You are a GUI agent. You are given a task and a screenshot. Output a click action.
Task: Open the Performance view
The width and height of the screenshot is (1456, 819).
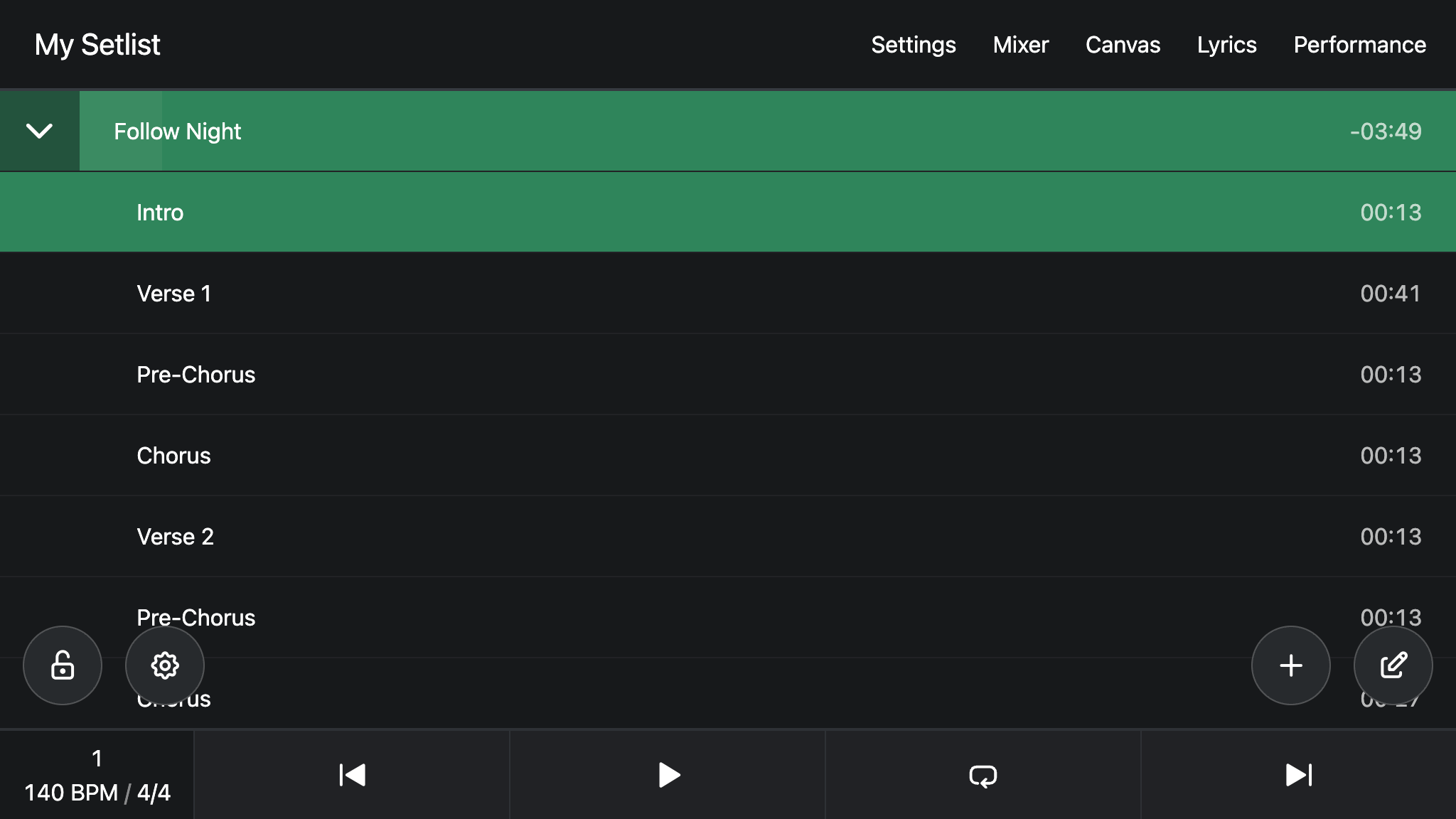1360,45
